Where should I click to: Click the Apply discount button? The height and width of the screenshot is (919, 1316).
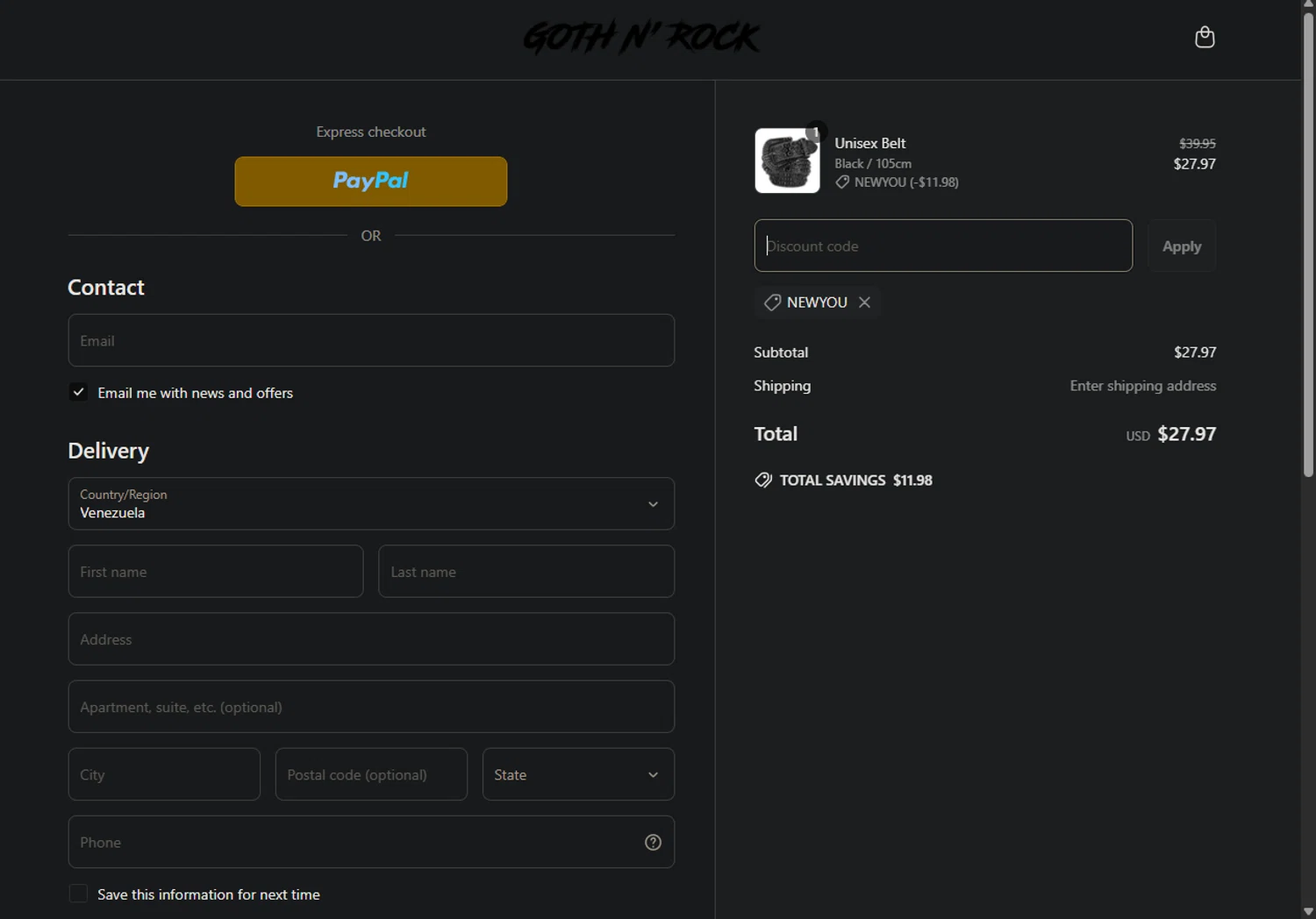[1182, 246]
